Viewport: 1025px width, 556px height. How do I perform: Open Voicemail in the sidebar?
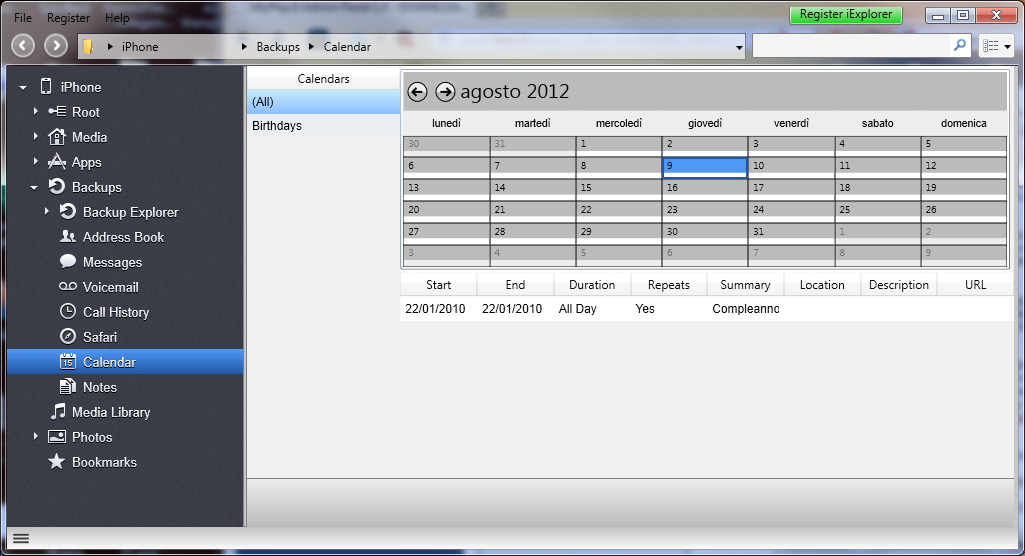tap(110, 287)
